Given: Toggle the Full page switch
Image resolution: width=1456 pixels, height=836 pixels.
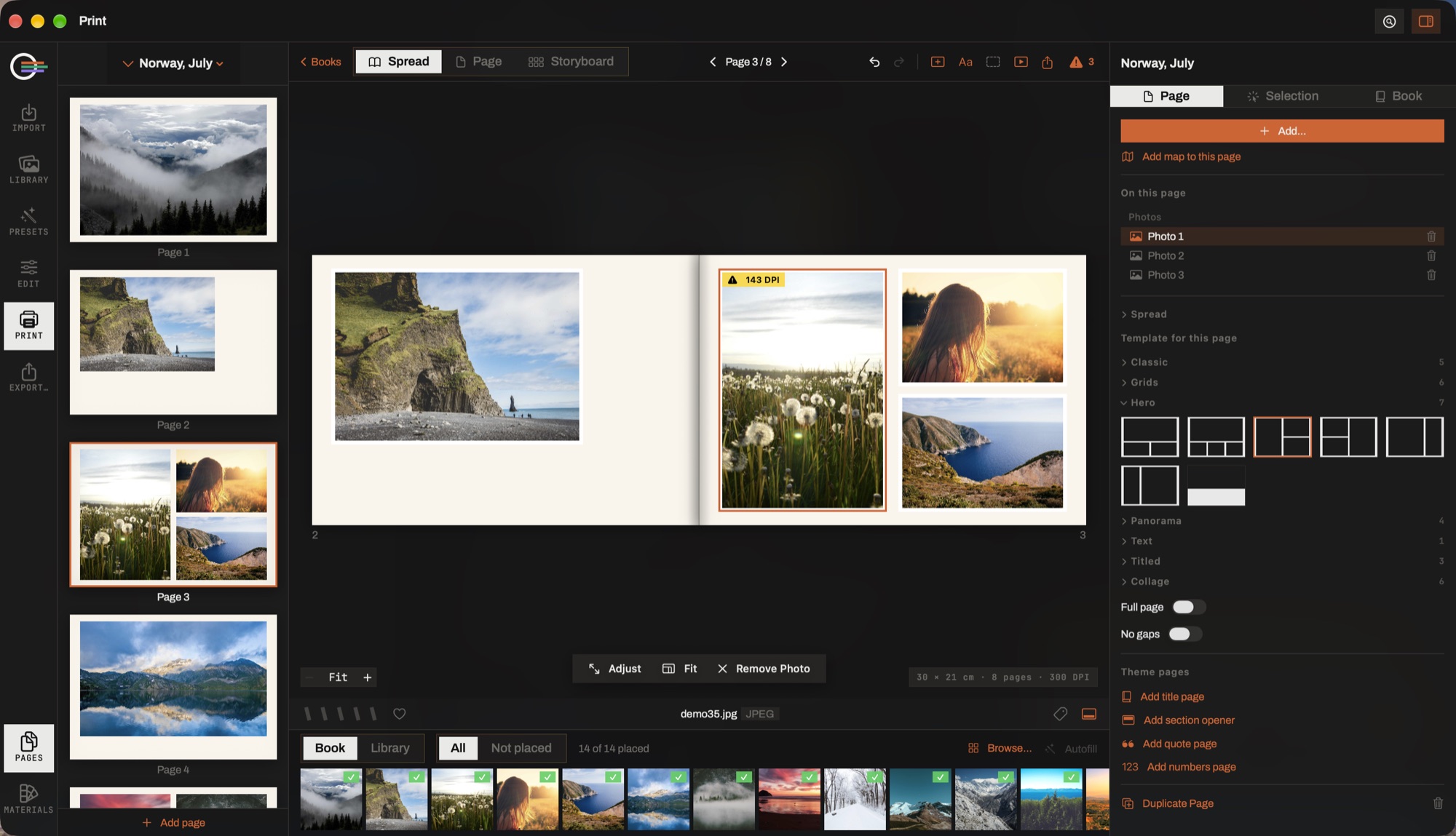Looking at the screenshot, I should (x=1188, y=607).
